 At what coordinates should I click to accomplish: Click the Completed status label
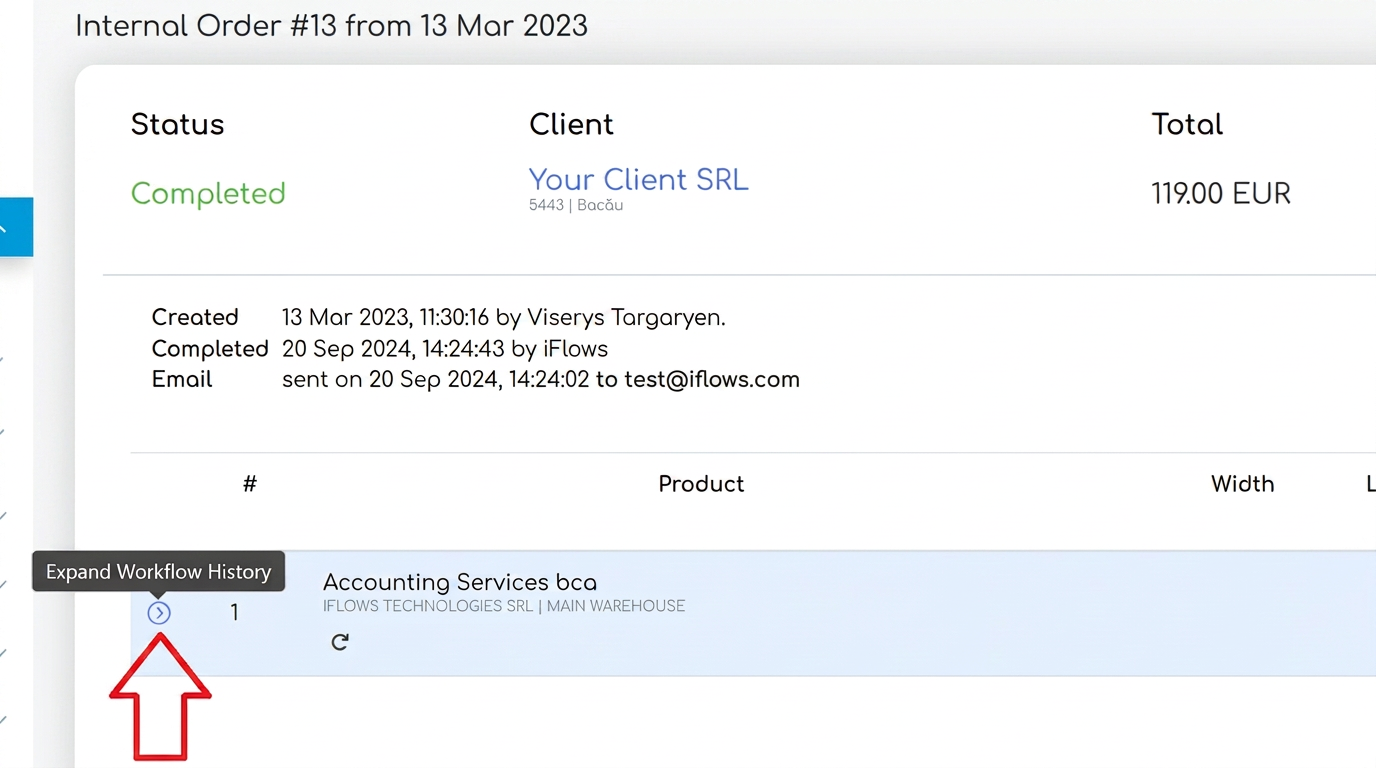[x=208, y=193]
